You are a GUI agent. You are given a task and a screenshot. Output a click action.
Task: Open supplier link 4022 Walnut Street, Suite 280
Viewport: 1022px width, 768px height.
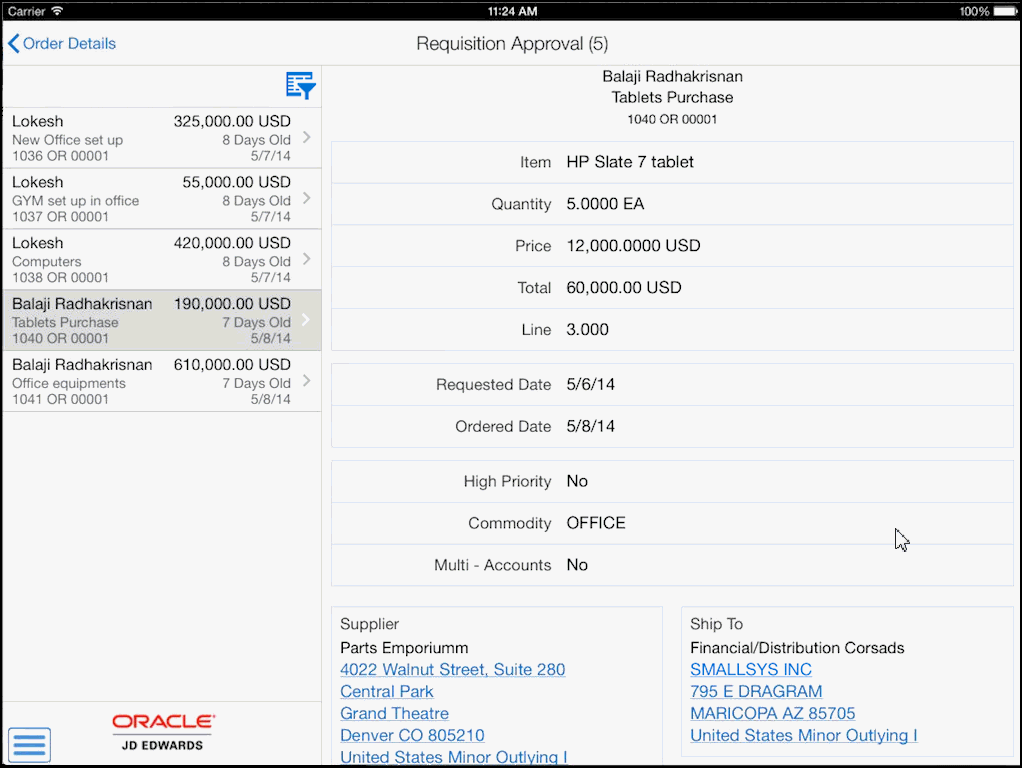point(452,670)
